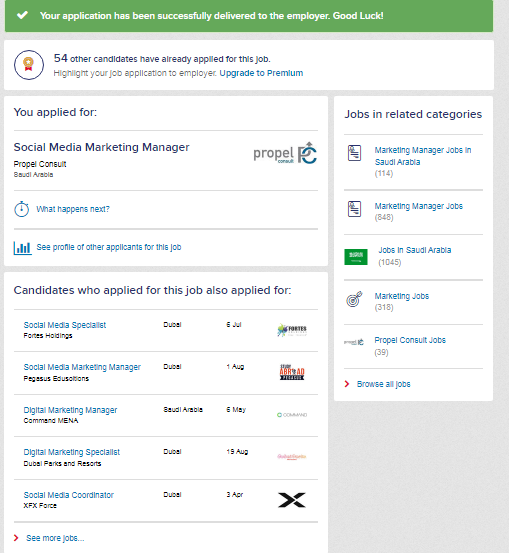Click the Pegasus Edusoltions logo
This screenshot has width=509, height=553.
pyautogui.click(x=292, y=372)
